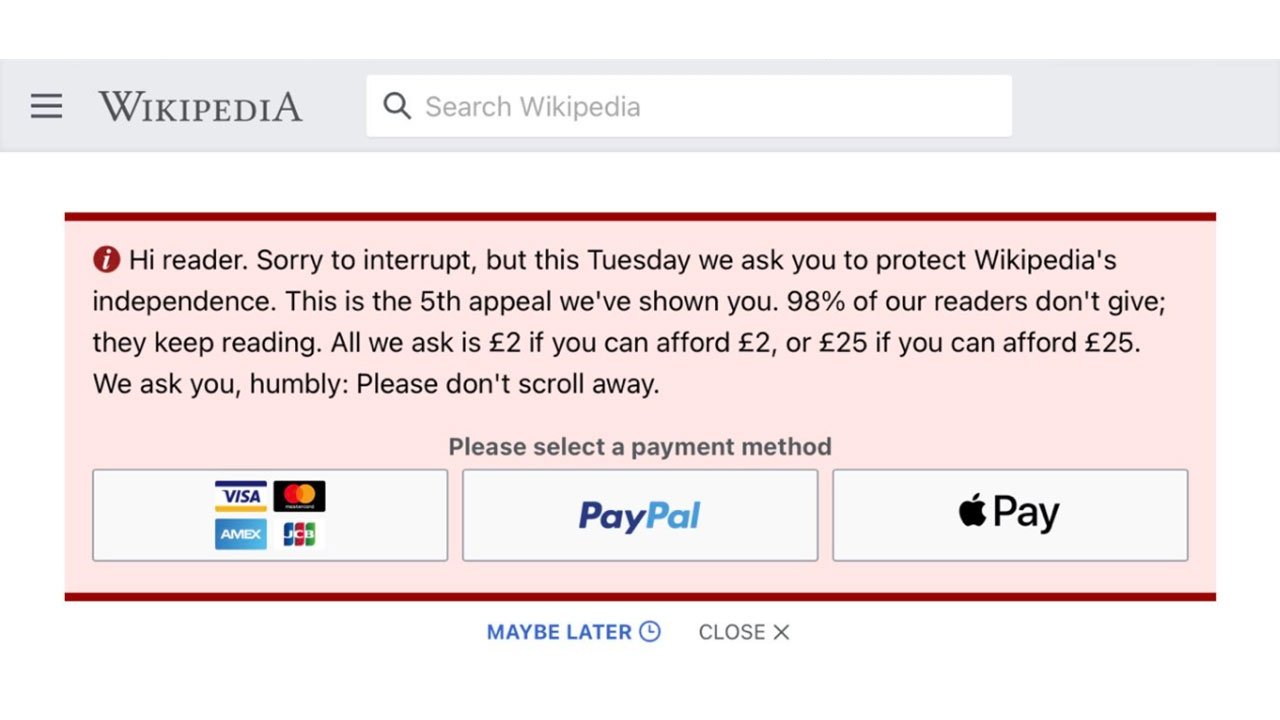Select the Visa card logo
The image size is (1280, 720).
click(x=241, y=496)
